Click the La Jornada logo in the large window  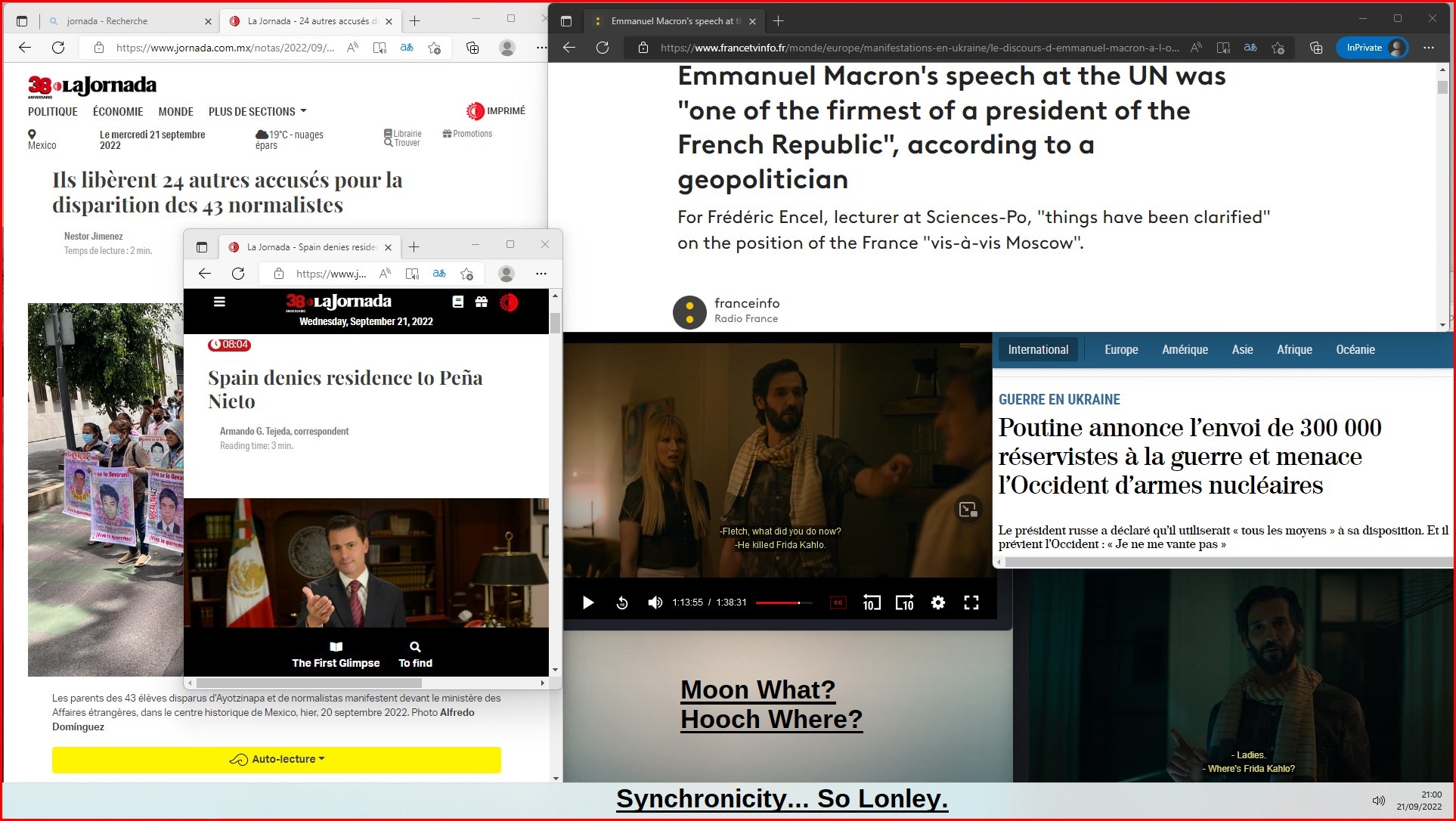click(x=92, y=86)
